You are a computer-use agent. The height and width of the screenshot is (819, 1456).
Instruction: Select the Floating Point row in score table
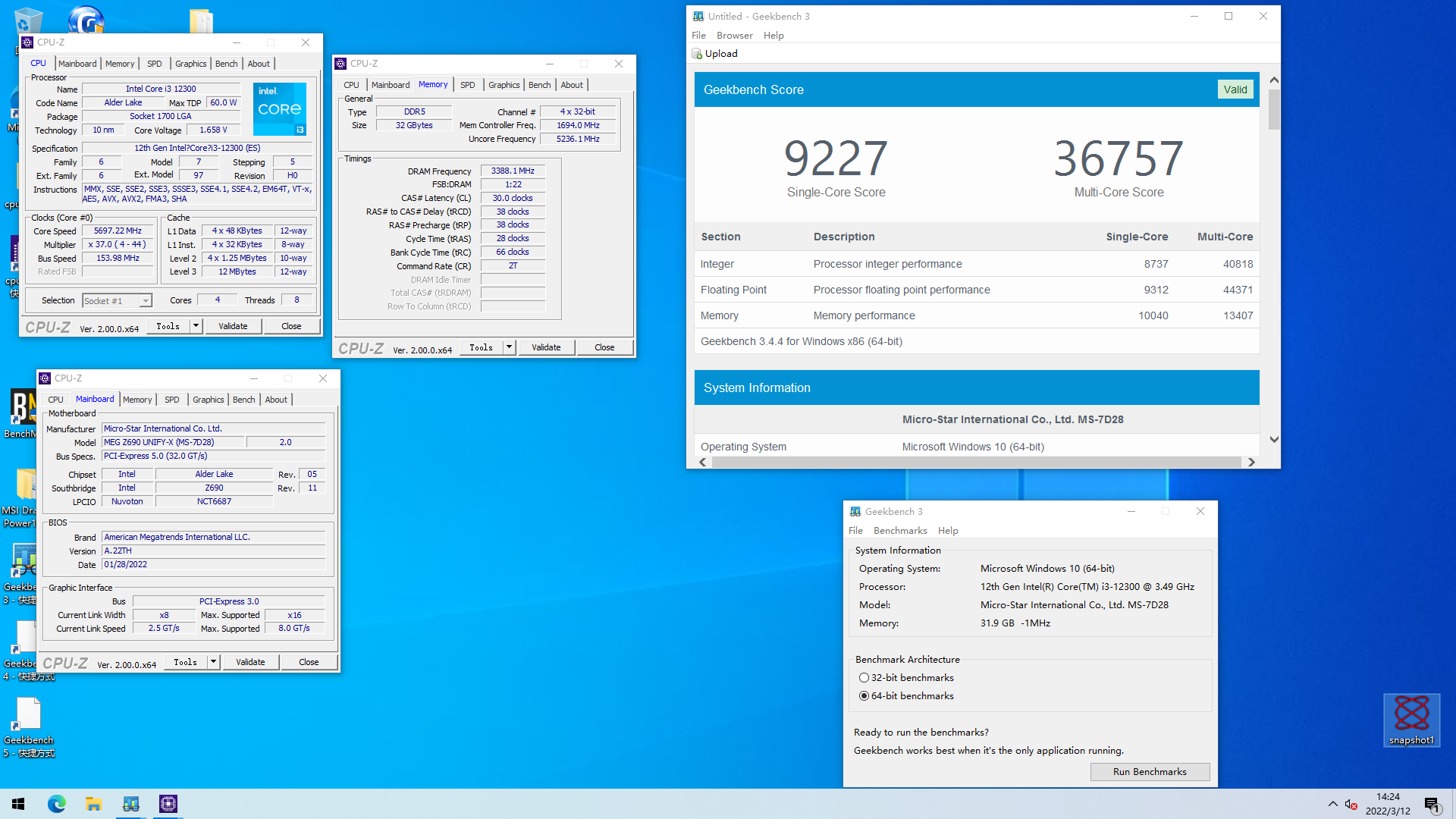[x=977, y=290]
